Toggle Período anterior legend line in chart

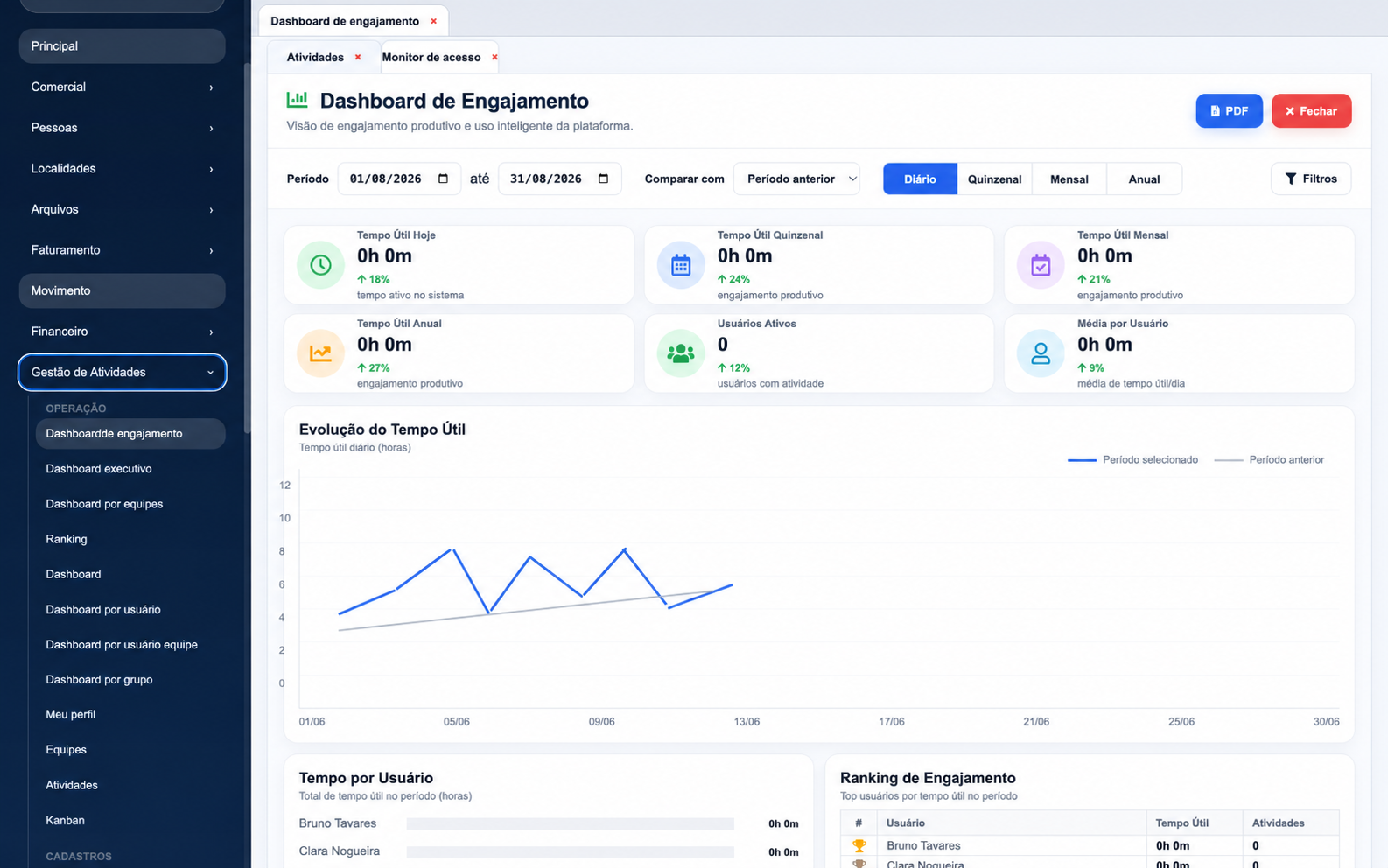[x=1269, y=459]
